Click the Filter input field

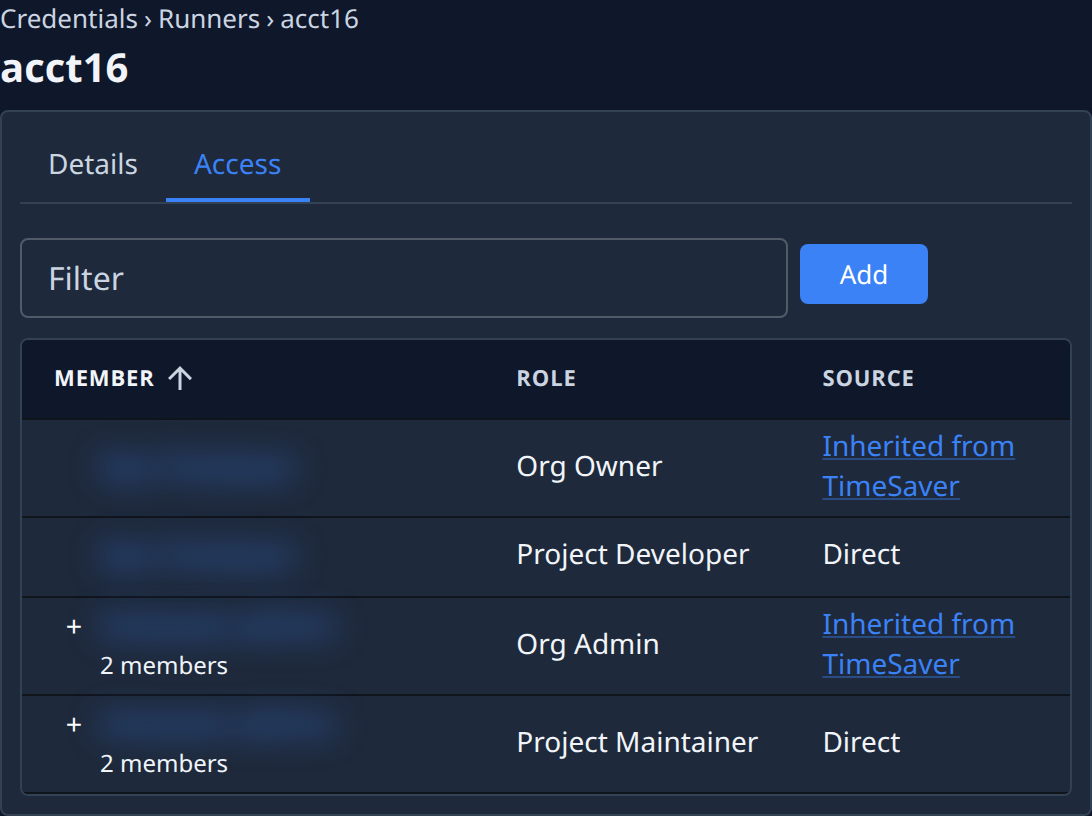pos(404,278)
